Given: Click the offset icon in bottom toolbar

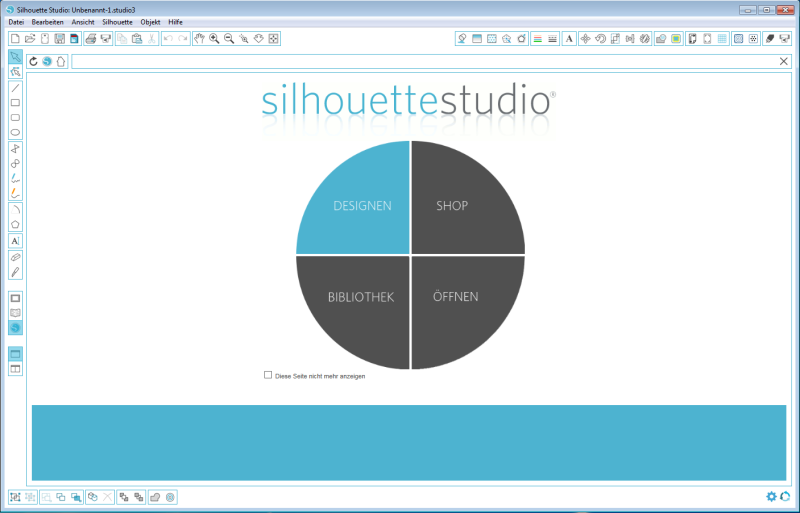Looking at the screenshot, I should [x=170, y=497].
